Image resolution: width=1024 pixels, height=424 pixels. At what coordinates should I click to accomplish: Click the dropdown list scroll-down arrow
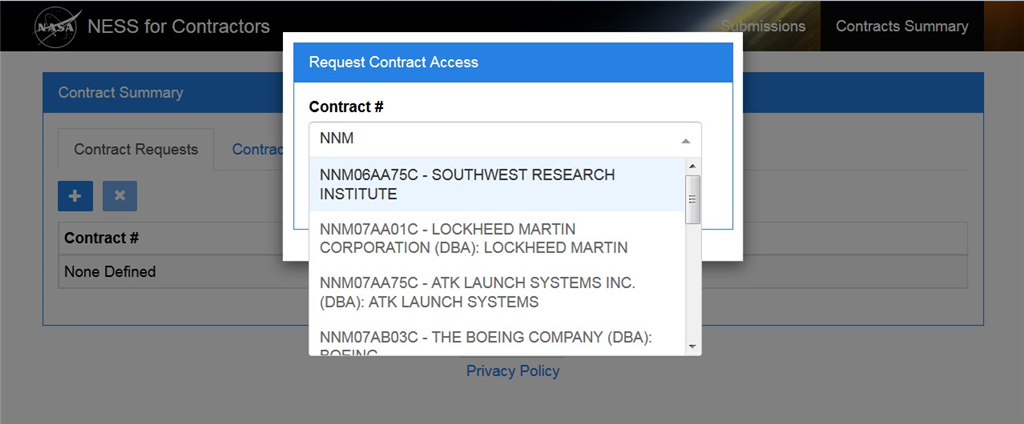coord(692,346)
